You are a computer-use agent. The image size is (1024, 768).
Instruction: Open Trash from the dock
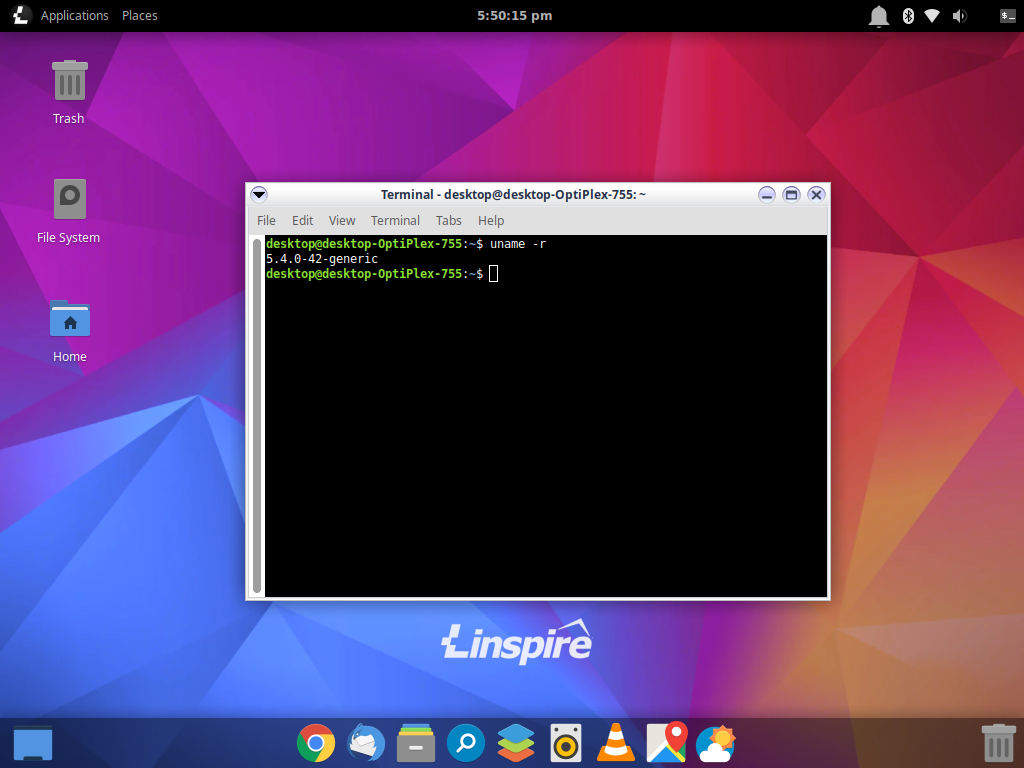pos(998,743)
